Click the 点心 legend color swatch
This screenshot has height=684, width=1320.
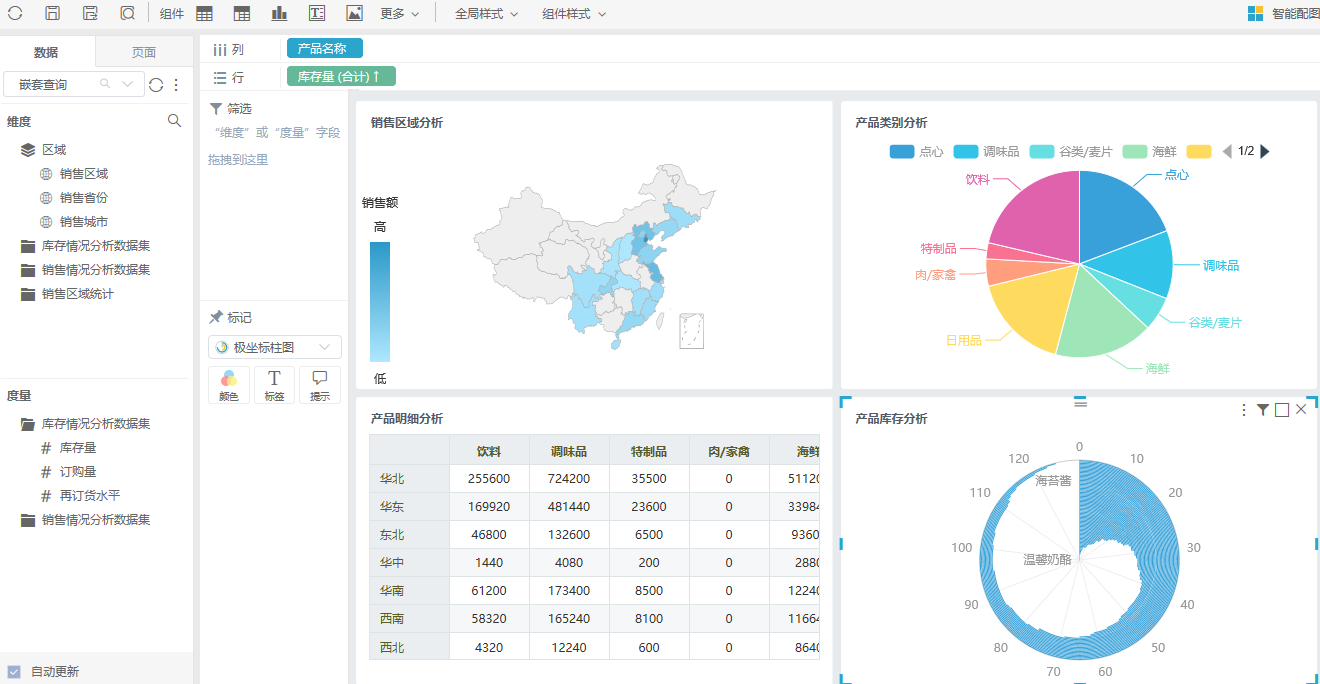click(901, 152)
